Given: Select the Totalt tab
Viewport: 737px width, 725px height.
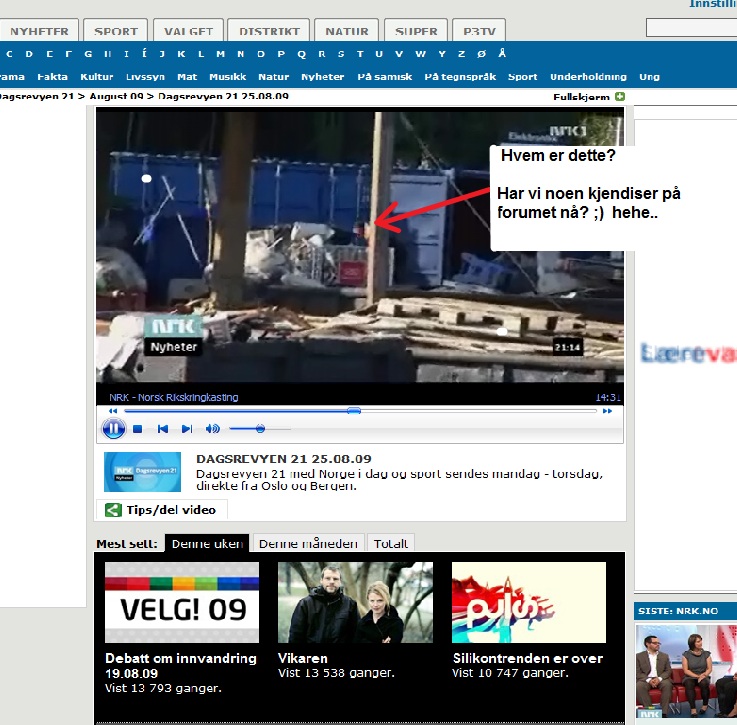Looking at the screenshot, I should (x=391, y=544).
